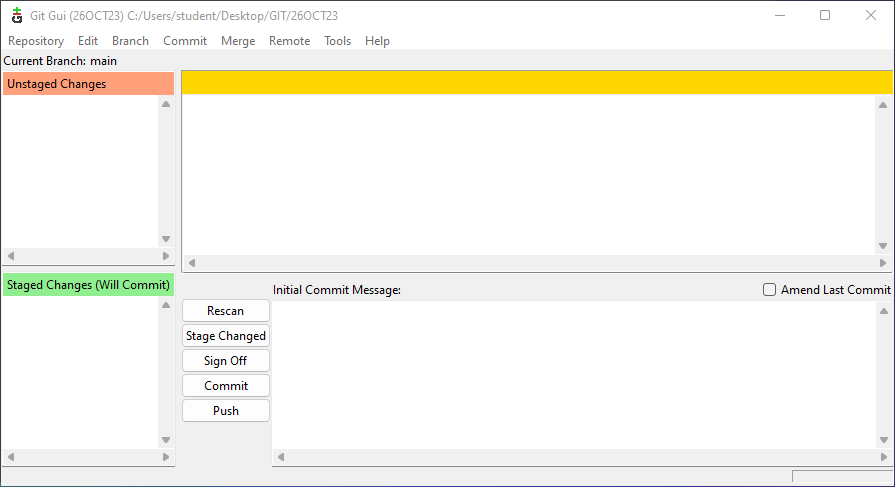
Task: Open the Remote menu
Action: tap(289, 41)
